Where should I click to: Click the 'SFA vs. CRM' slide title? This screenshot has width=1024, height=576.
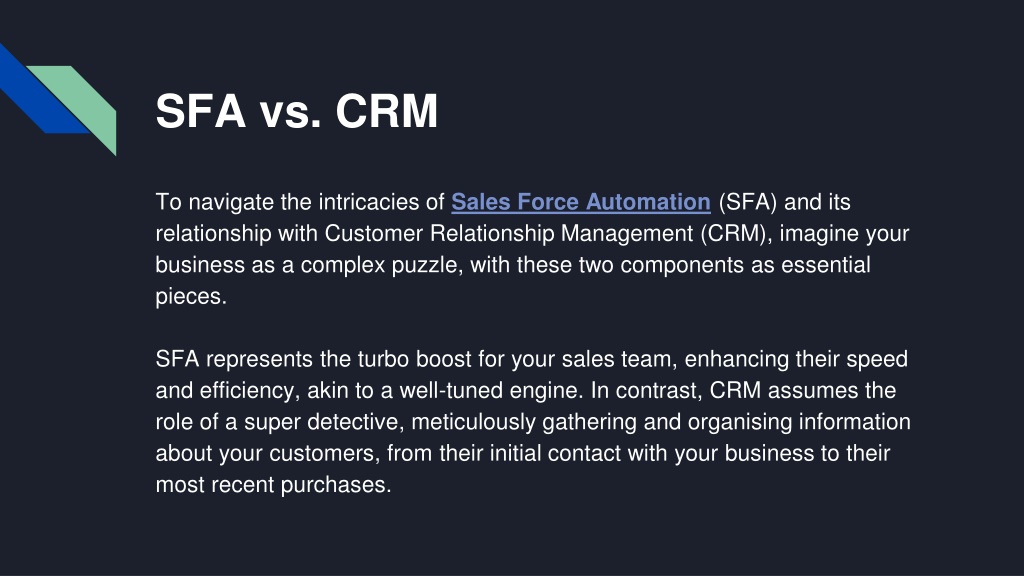(x=296, y=110)
